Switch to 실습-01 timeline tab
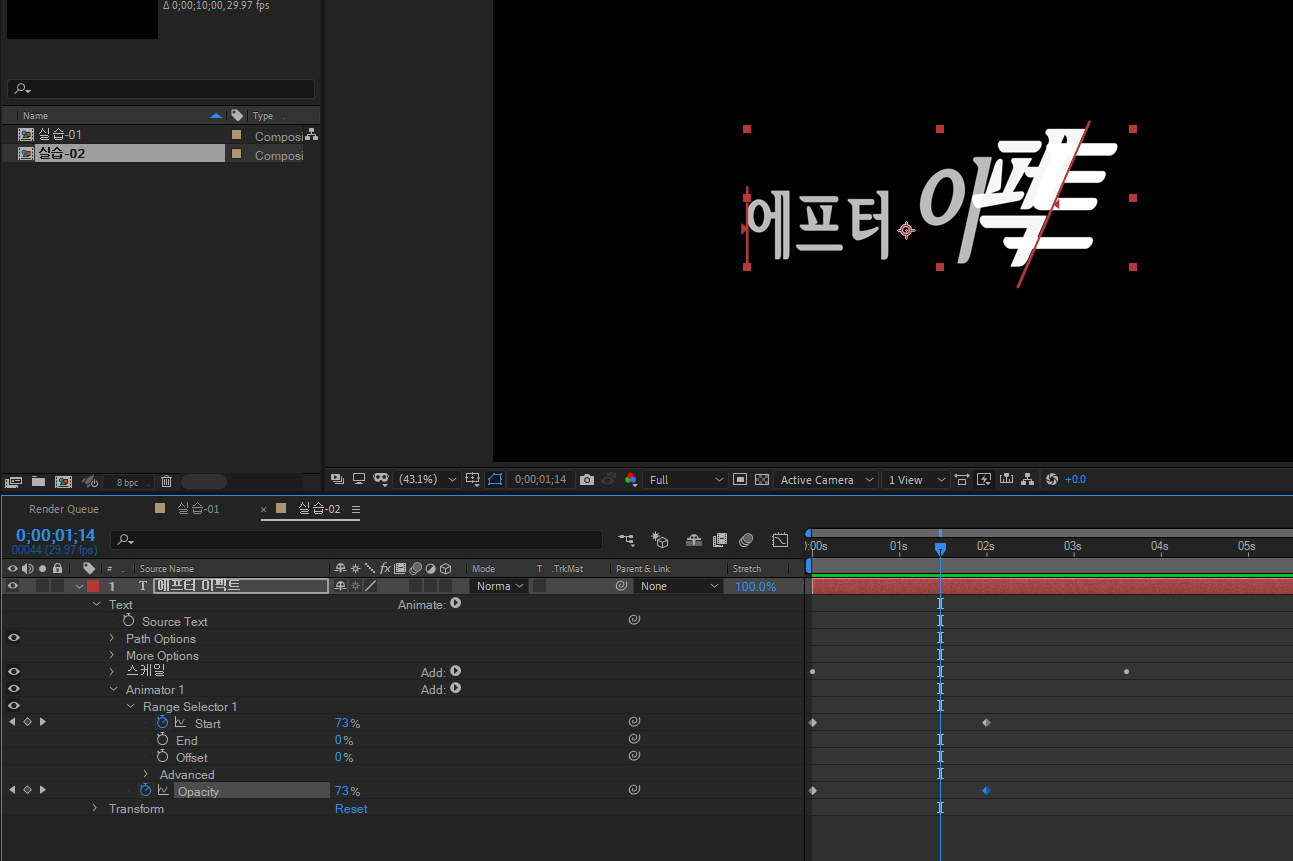The image size is (1293, 861). 198,509
